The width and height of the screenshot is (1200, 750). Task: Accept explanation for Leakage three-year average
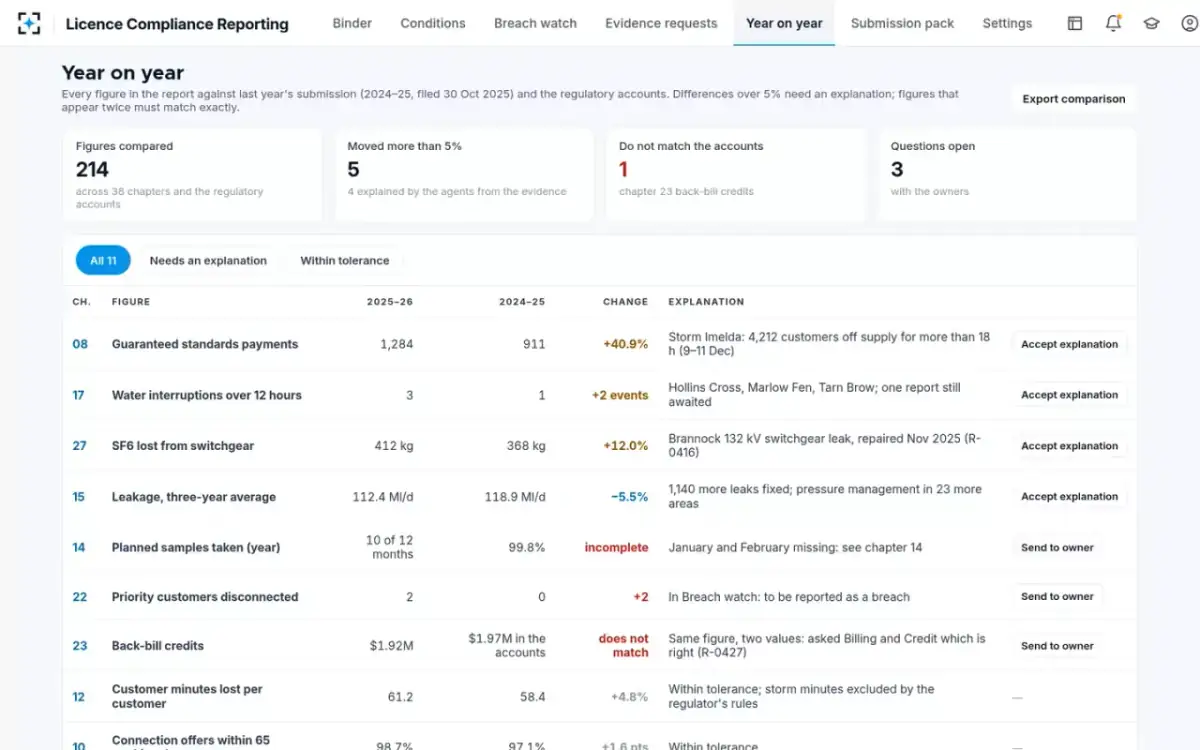tap(1069, 497)
